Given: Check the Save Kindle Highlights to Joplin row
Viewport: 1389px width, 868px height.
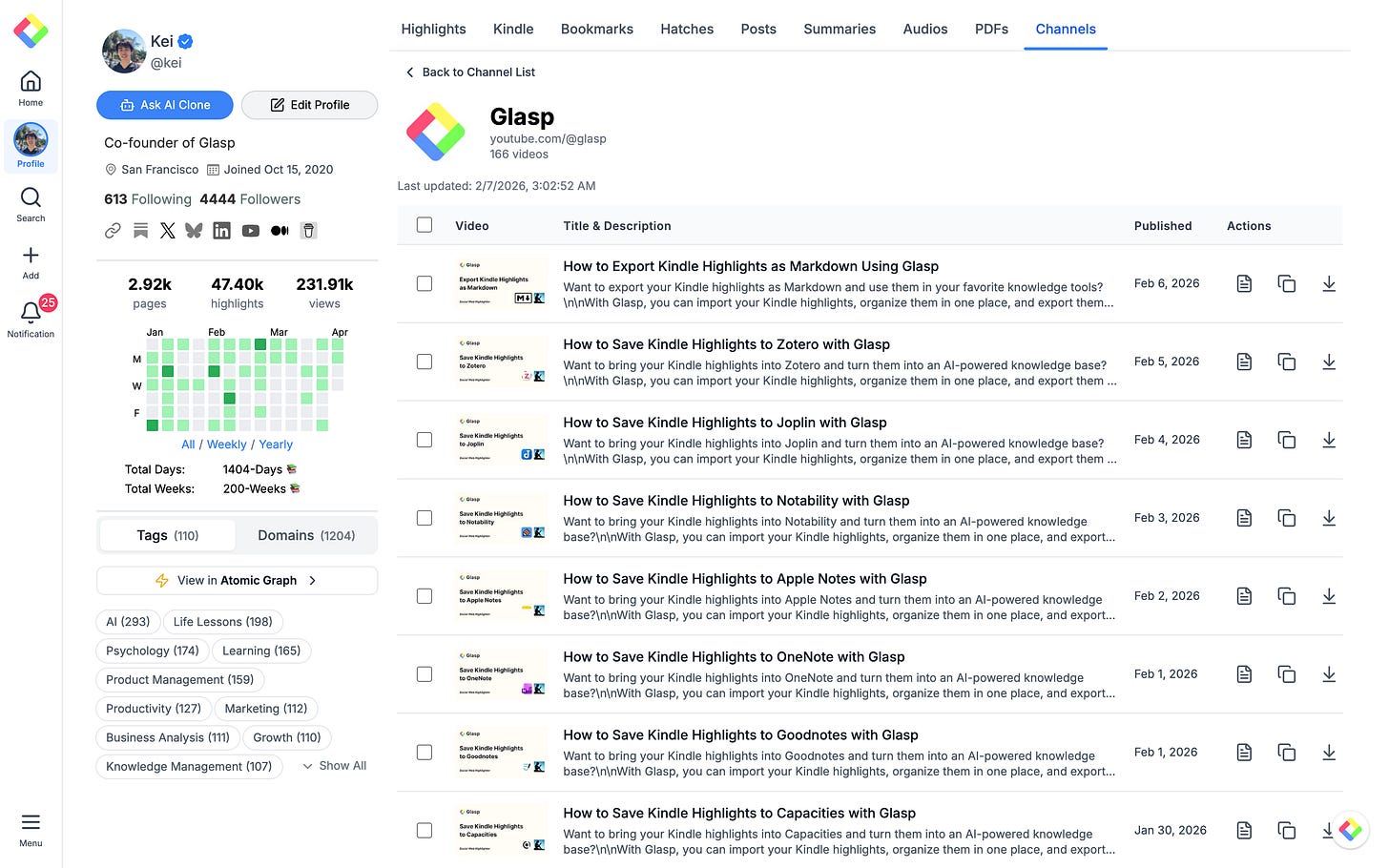Looking at the screenshot, I should [425, 440].
